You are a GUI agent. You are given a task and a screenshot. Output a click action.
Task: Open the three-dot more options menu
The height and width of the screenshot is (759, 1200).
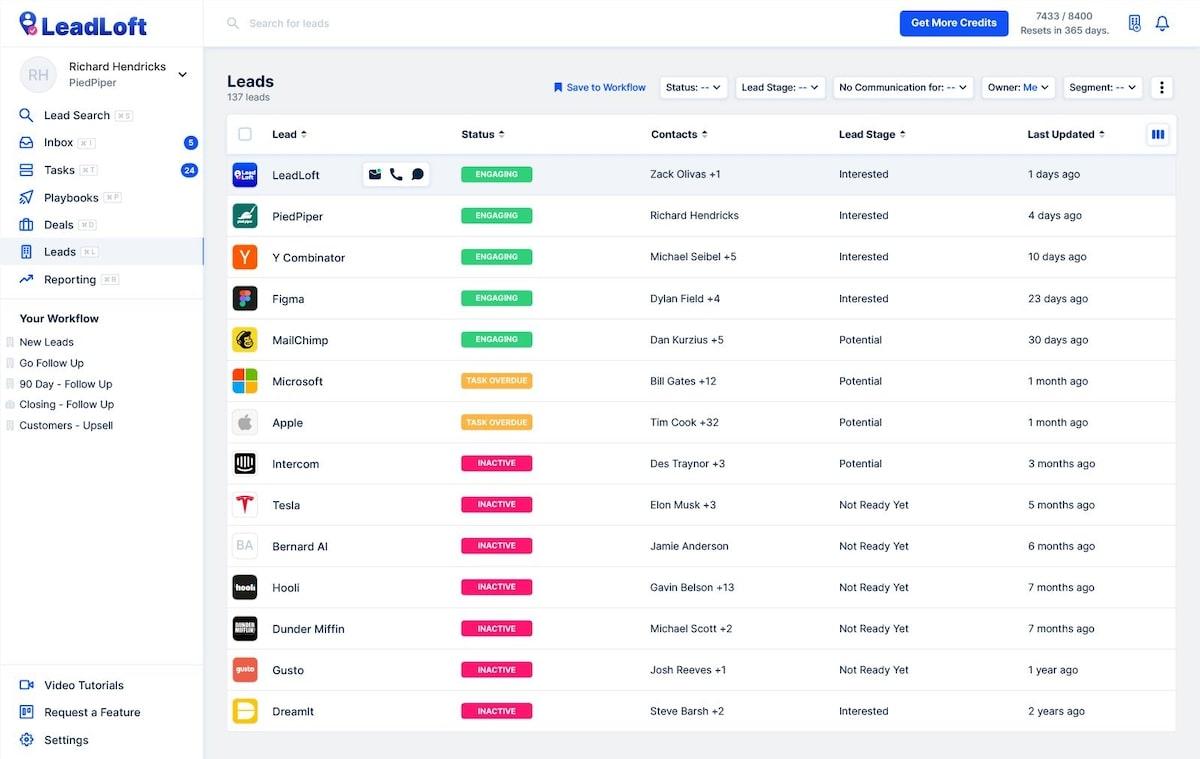pos(1161,87)
